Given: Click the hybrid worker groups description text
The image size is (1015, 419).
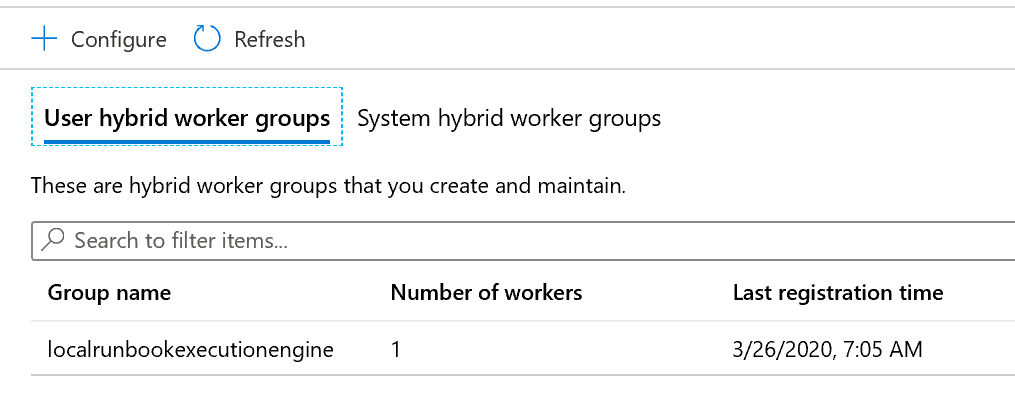Looking at the screenshot, I should tap(328, 186).
